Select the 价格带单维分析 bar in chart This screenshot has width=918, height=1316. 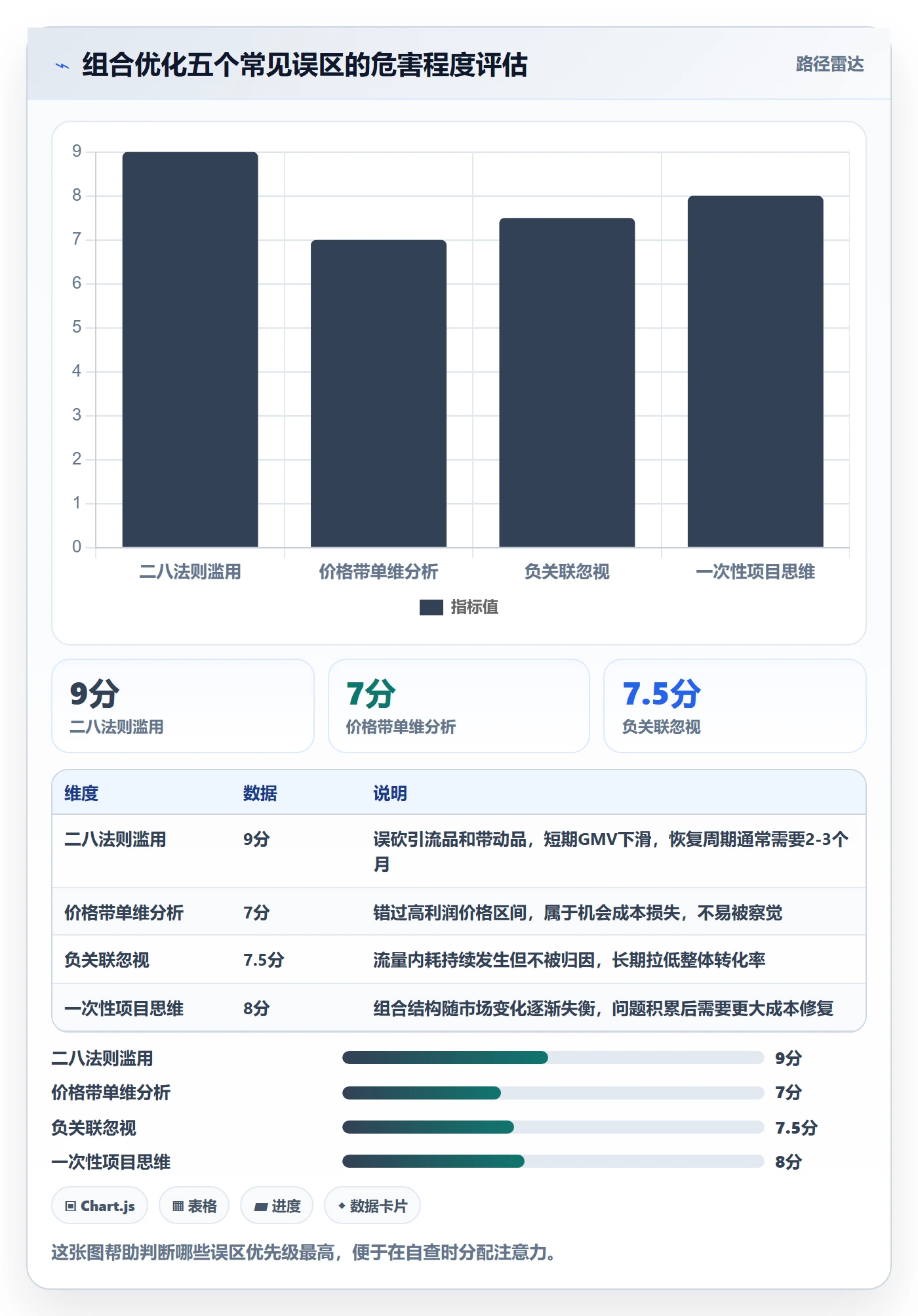coord(378,394)
